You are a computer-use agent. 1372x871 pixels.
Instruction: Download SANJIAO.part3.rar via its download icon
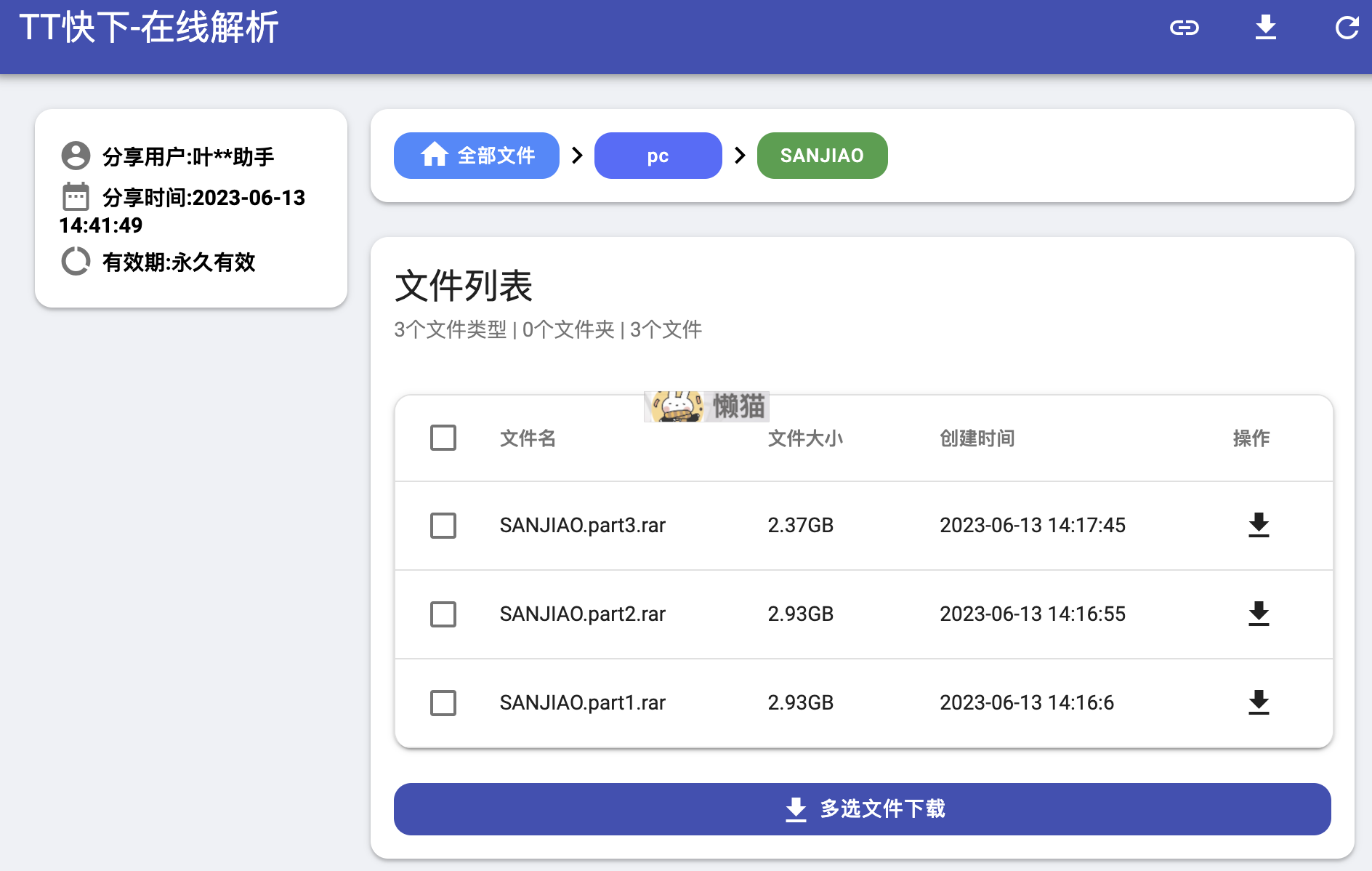1258,525
